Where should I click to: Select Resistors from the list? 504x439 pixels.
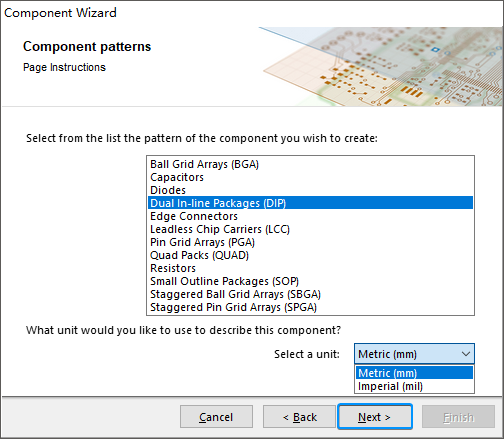310,268
